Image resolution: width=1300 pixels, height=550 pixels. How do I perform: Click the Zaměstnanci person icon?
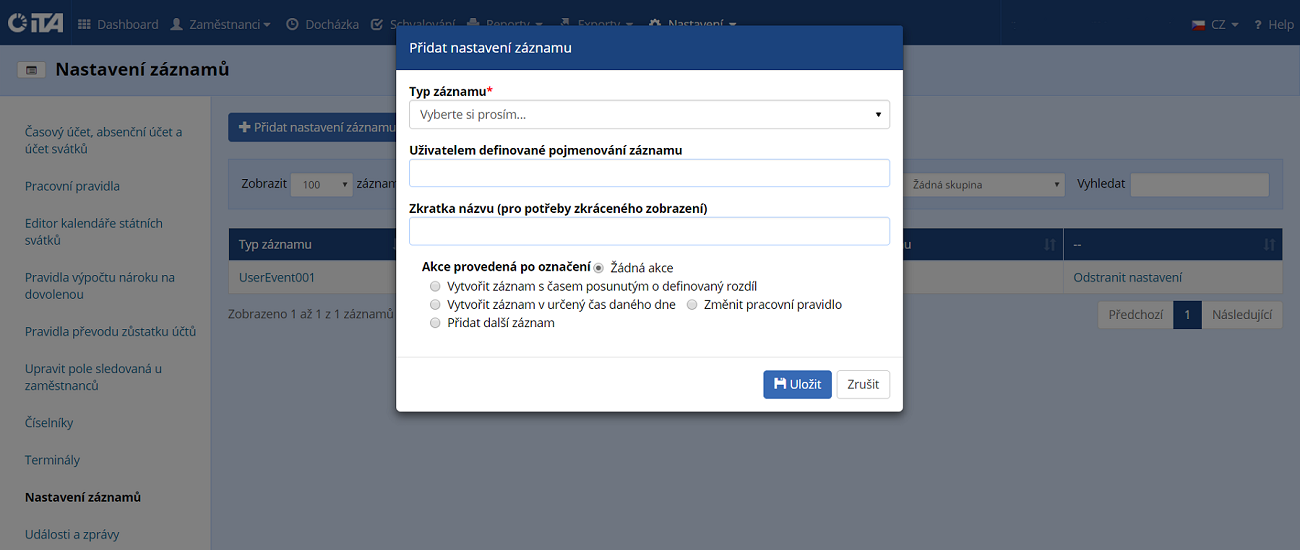177,24
